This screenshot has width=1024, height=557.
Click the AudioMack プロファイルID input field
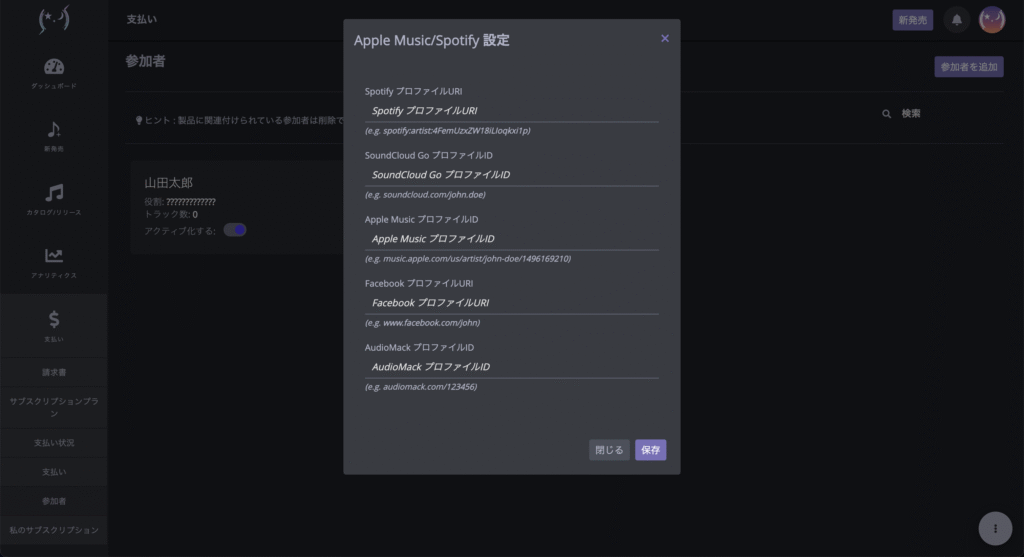click(x=511, y=367)
